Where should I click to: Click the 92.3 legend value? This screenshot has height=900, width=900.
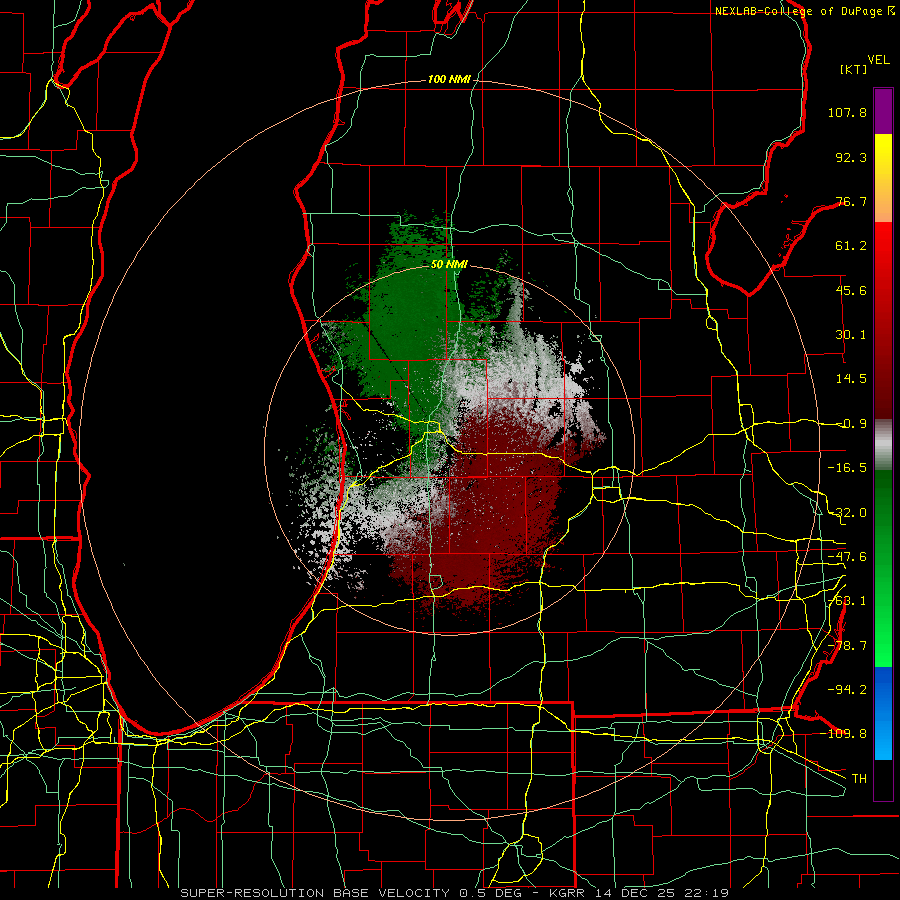(x=851, y=157)
